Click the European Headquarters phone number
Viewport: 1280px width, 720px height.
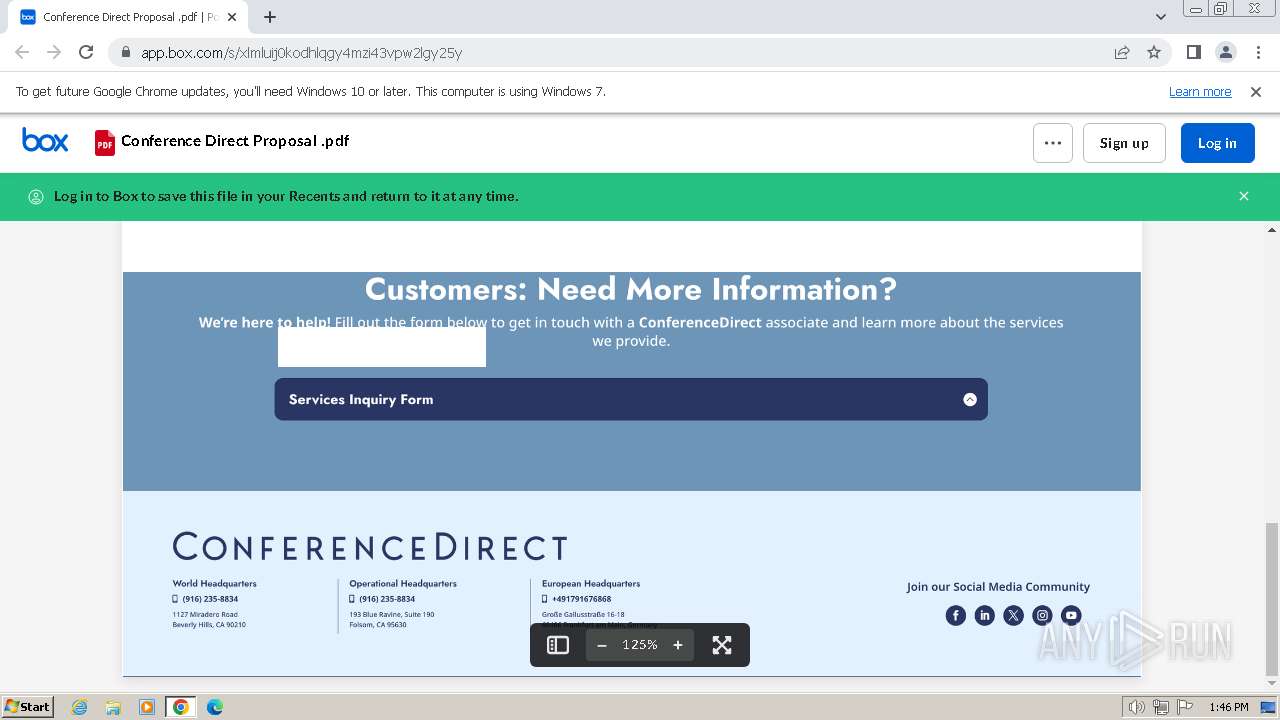582,599
